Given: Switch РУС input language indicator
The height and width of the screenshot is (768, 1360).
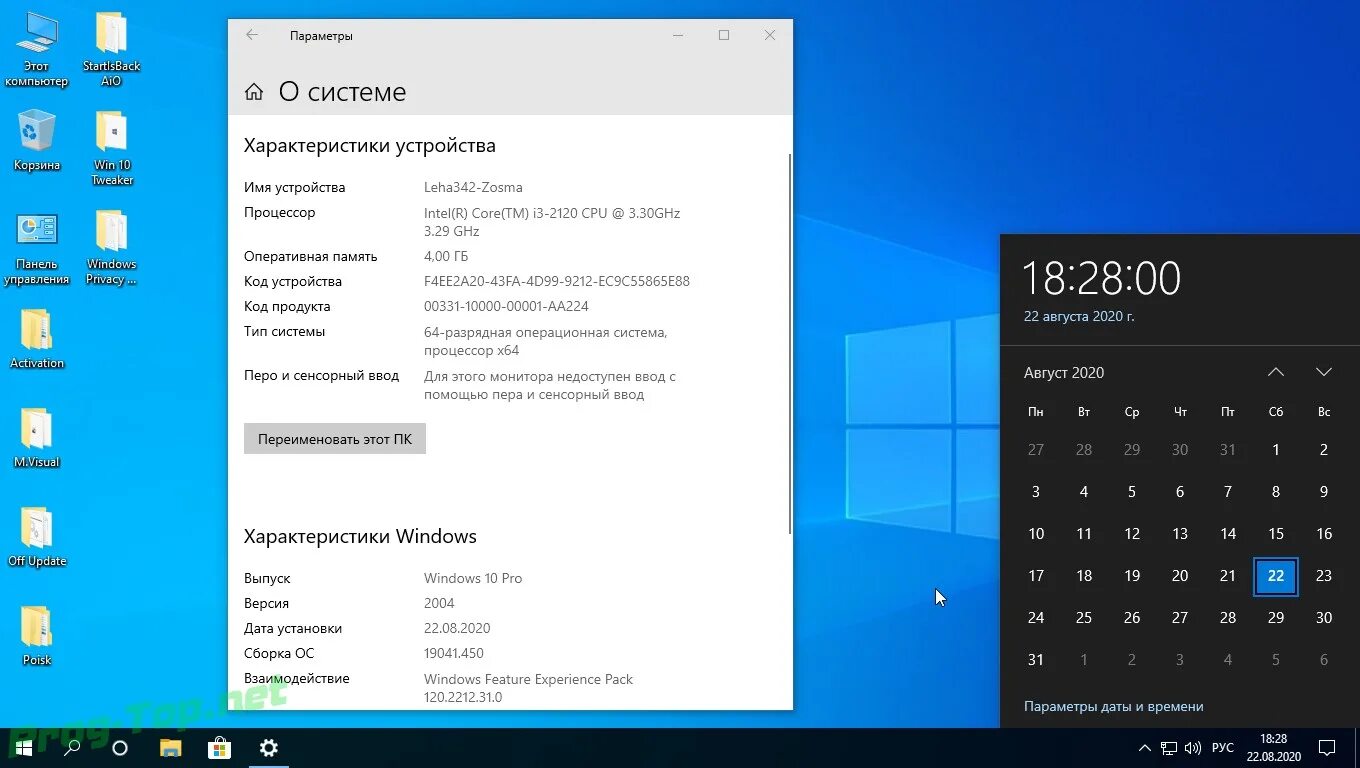Looking at the screenshot, I should (x=1223, y=748).
